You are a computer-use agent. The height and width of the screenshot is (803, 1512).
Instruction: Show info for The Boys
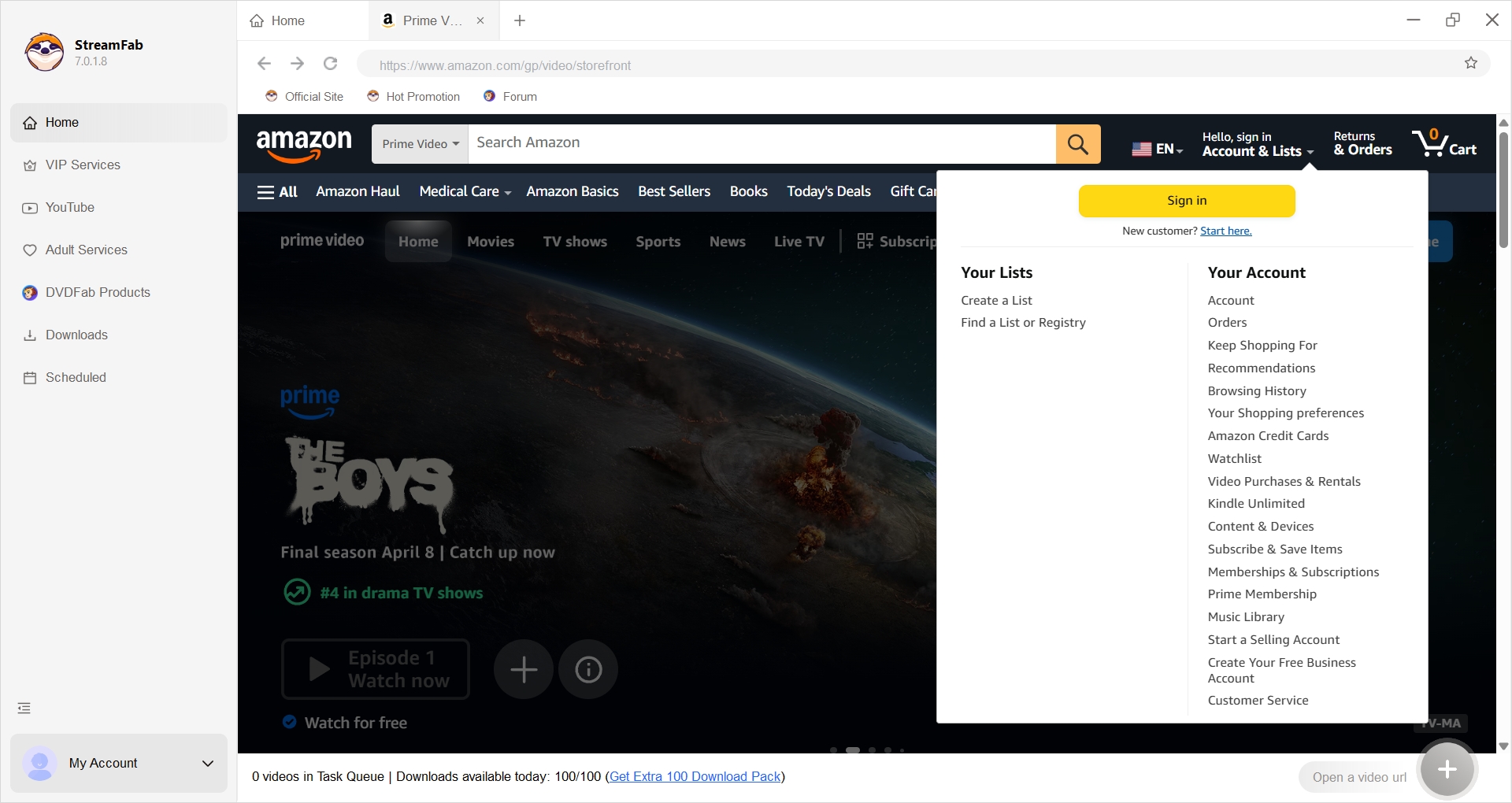click(588, 669)
